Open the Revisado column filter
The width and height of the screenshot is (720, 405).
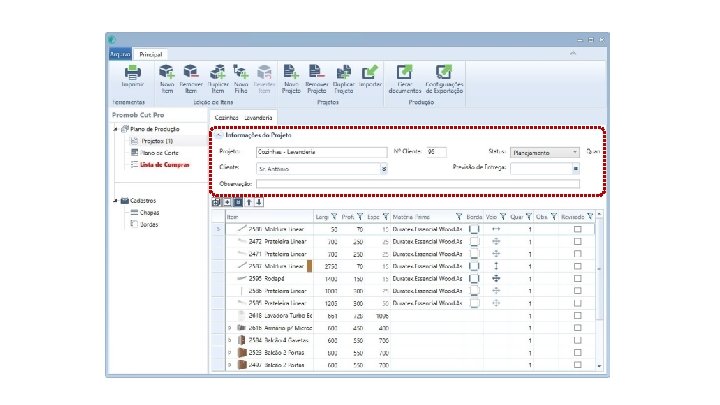click(590, 216)
